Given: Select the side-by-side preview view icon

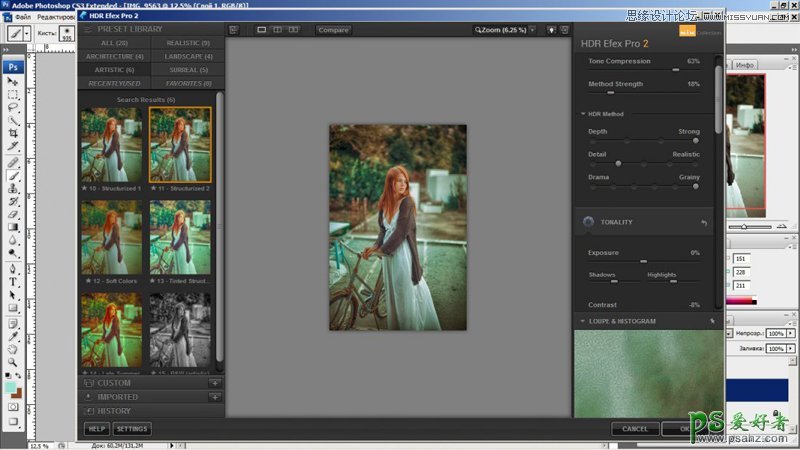Looking at the screenshot, I should (293, 30).
